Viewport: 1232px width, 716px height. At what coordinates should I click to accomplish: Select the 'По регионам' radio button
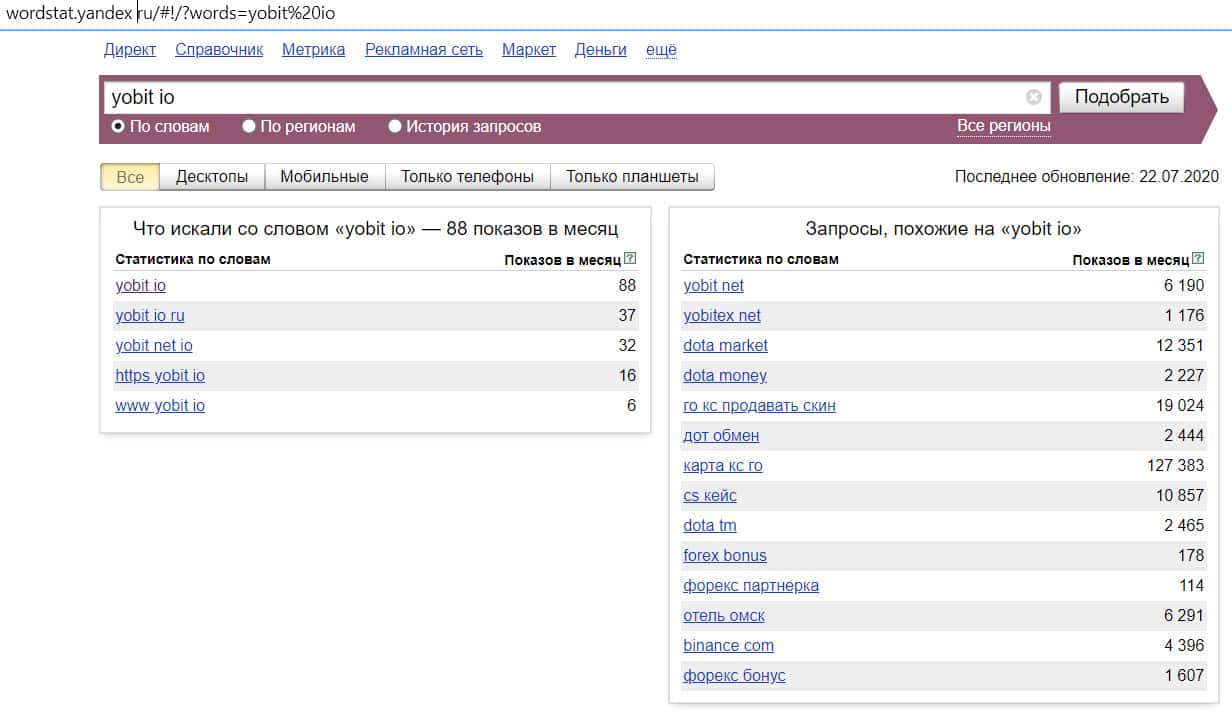249,127
